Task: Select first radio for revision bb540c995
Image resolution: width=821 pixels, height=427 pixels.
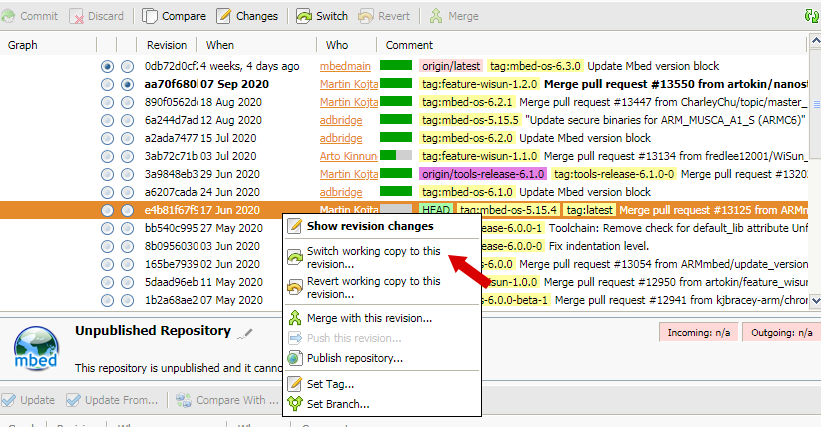Action: tap(107, 228)
